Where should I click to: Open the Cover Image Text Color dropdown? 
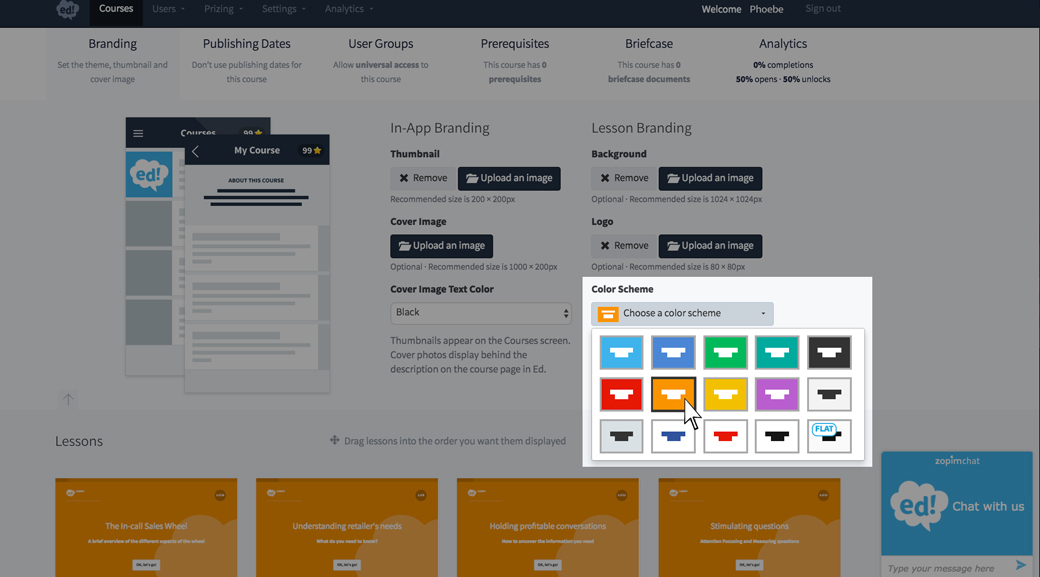click(481, 312)
